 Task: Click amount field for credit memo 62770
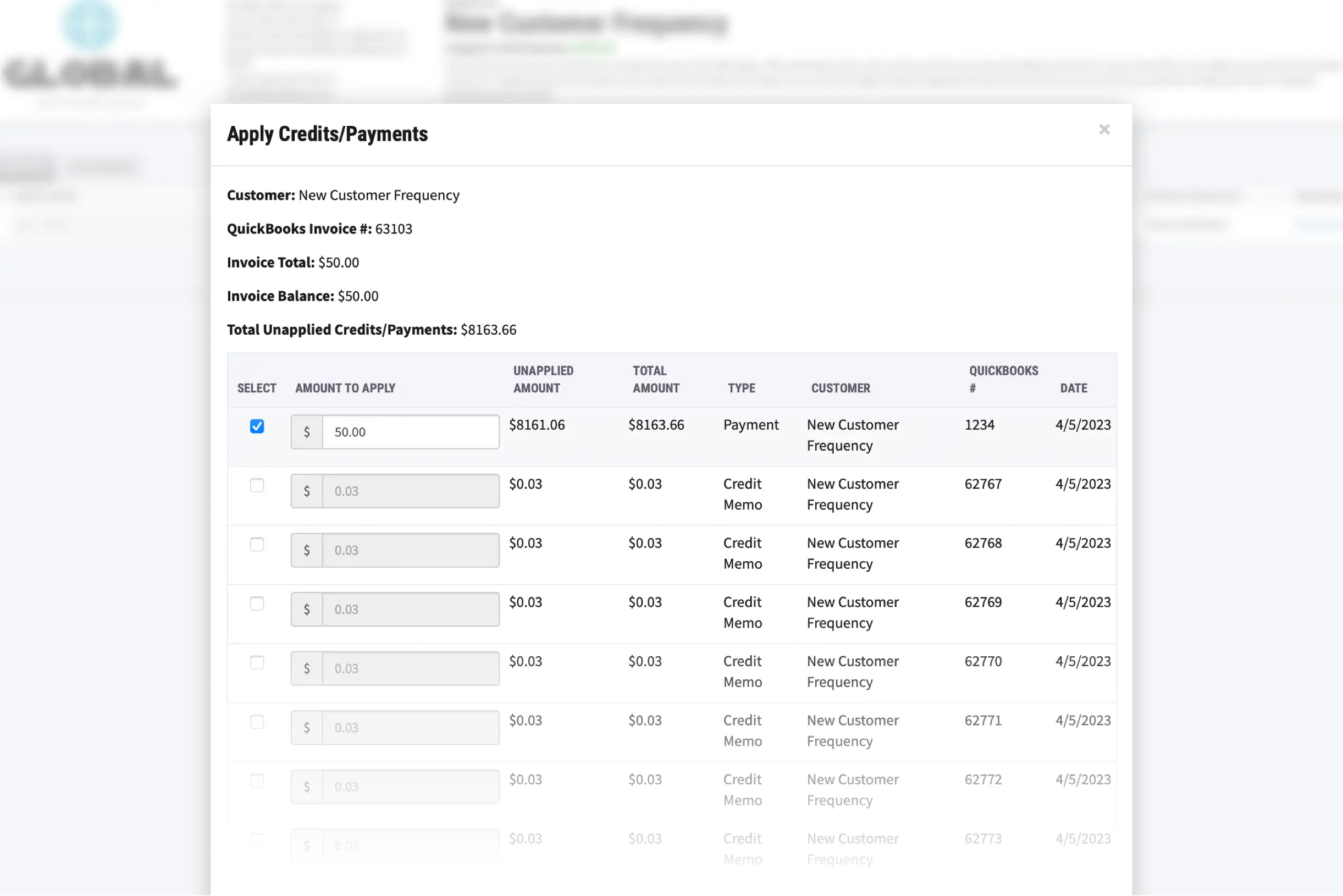click(410, 668)
